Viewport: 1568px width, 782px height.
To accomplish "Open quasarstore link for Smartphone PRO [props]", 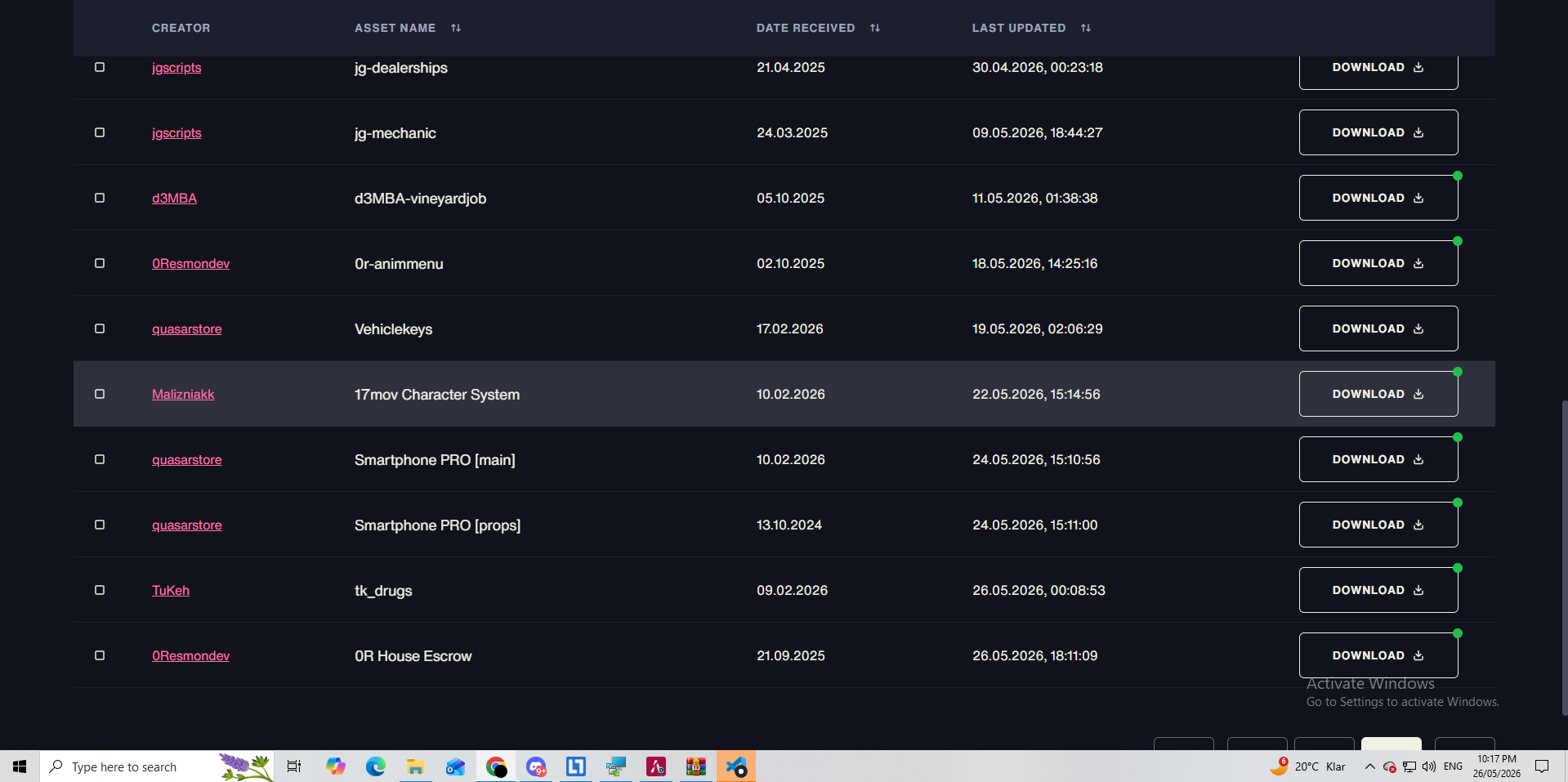I will point(187,525).
